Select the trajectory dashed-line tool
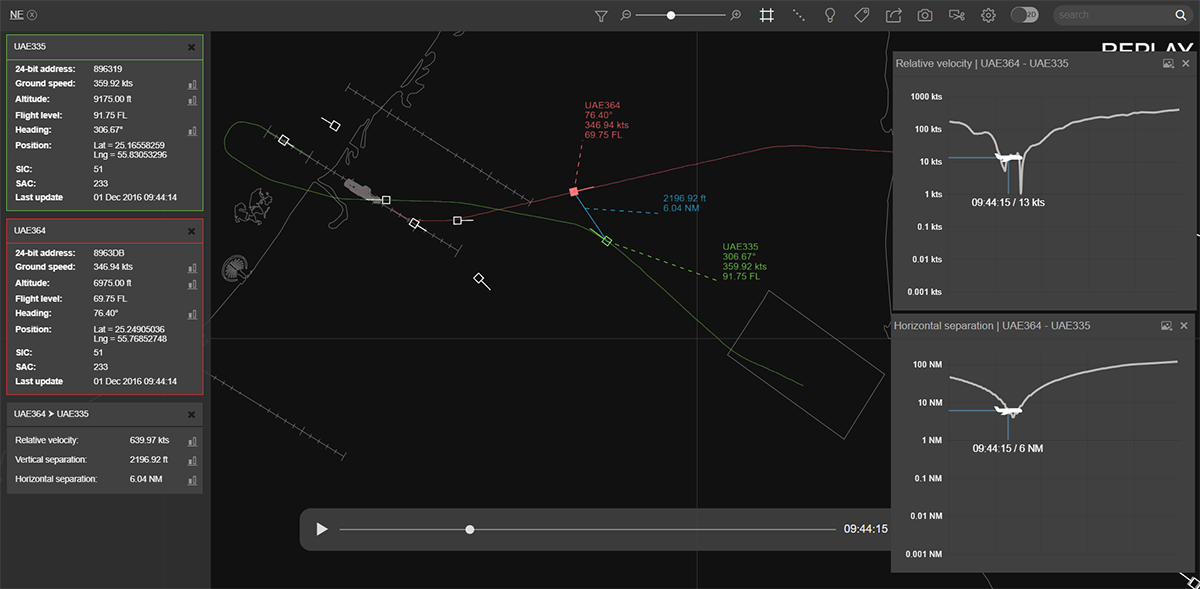The height and width of the screenshot is (589, 1200). click(x=797, y=15)
